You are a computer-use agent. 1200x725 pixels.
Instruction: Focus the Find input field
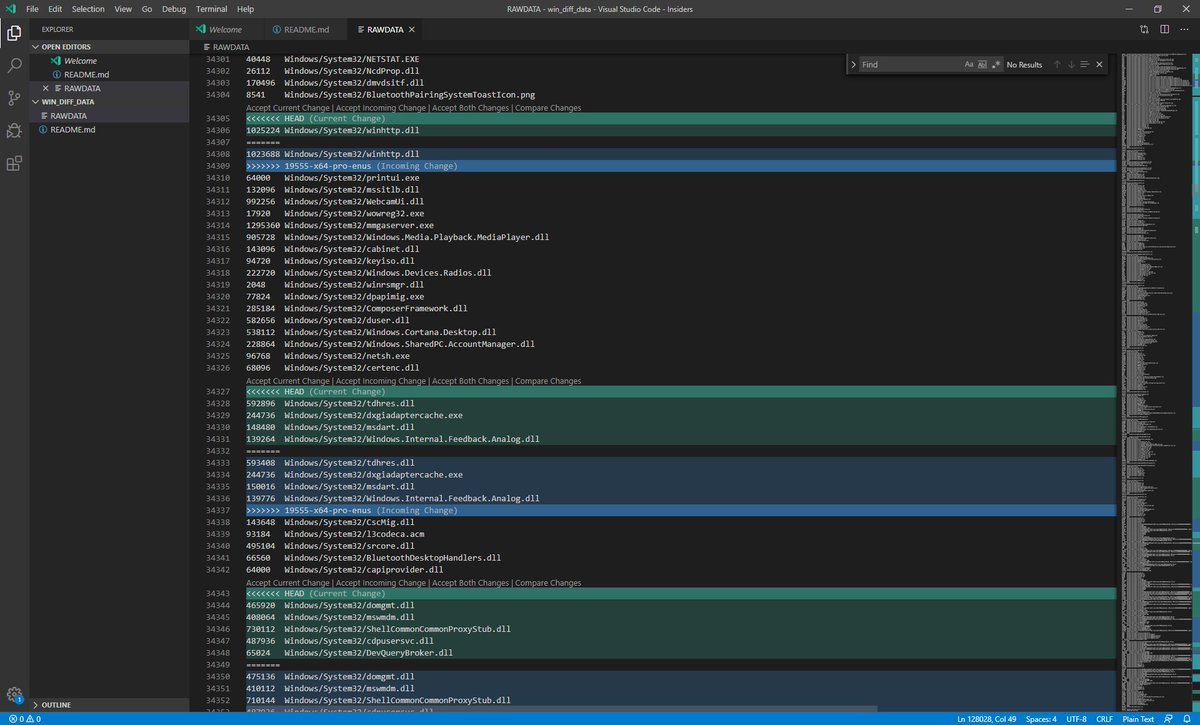tap(910, 64)
